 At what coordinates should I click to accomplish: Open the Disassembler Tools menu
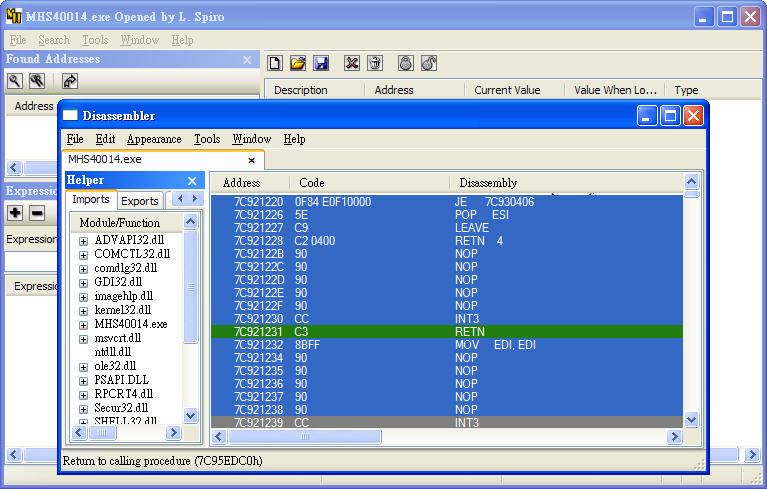pos(207,139)
